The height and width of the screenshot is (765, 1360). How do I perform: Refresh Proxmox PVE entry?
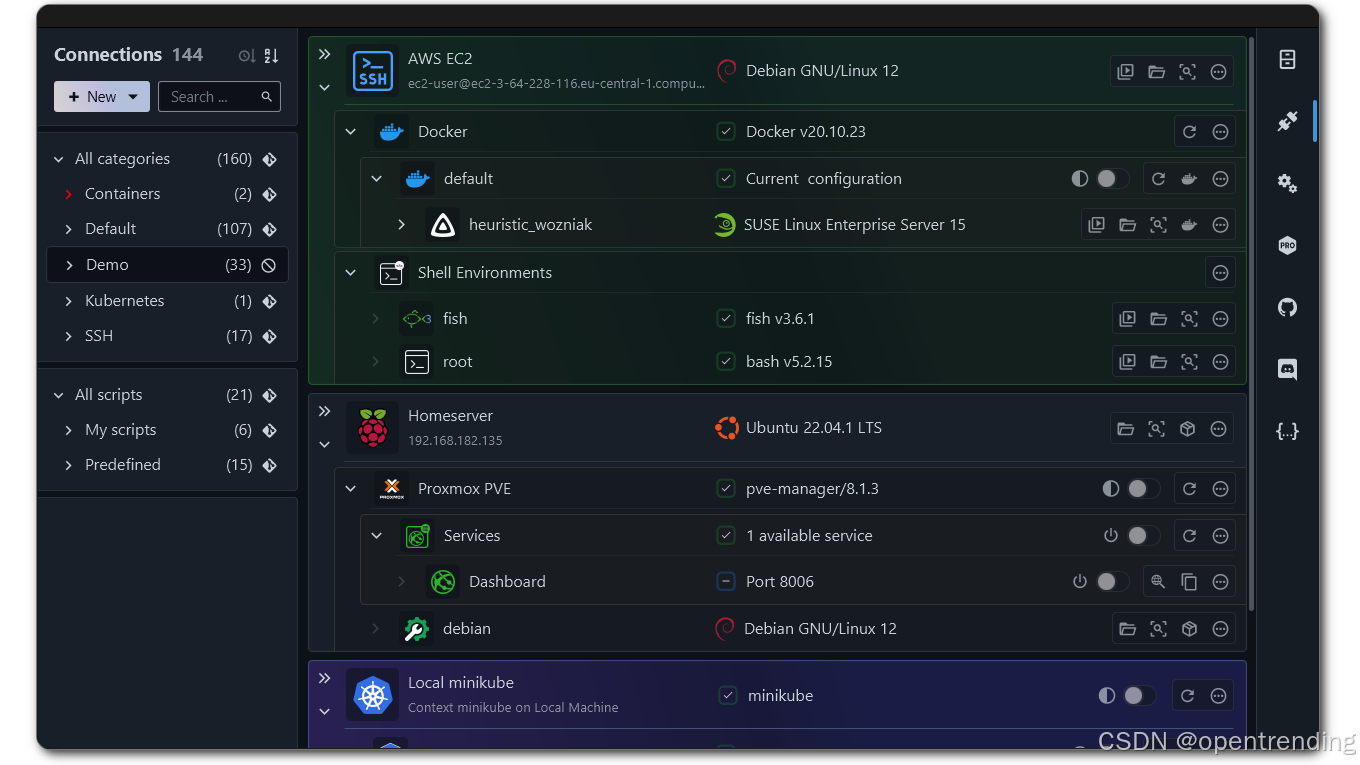coord(1189,489)
